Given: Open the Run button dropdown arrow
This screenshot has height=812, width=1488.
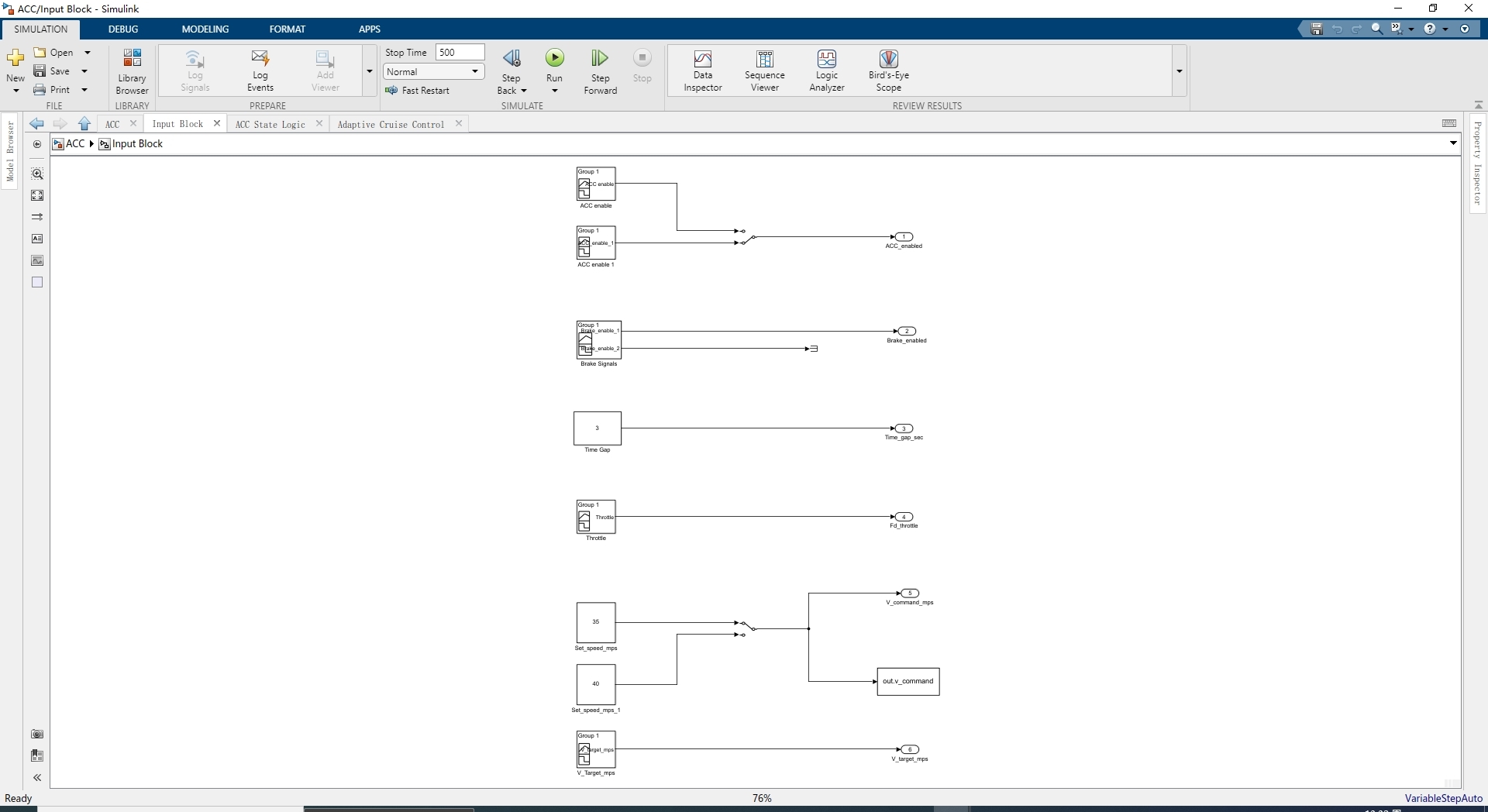Looking at the screenshot, I should point(555,91).
